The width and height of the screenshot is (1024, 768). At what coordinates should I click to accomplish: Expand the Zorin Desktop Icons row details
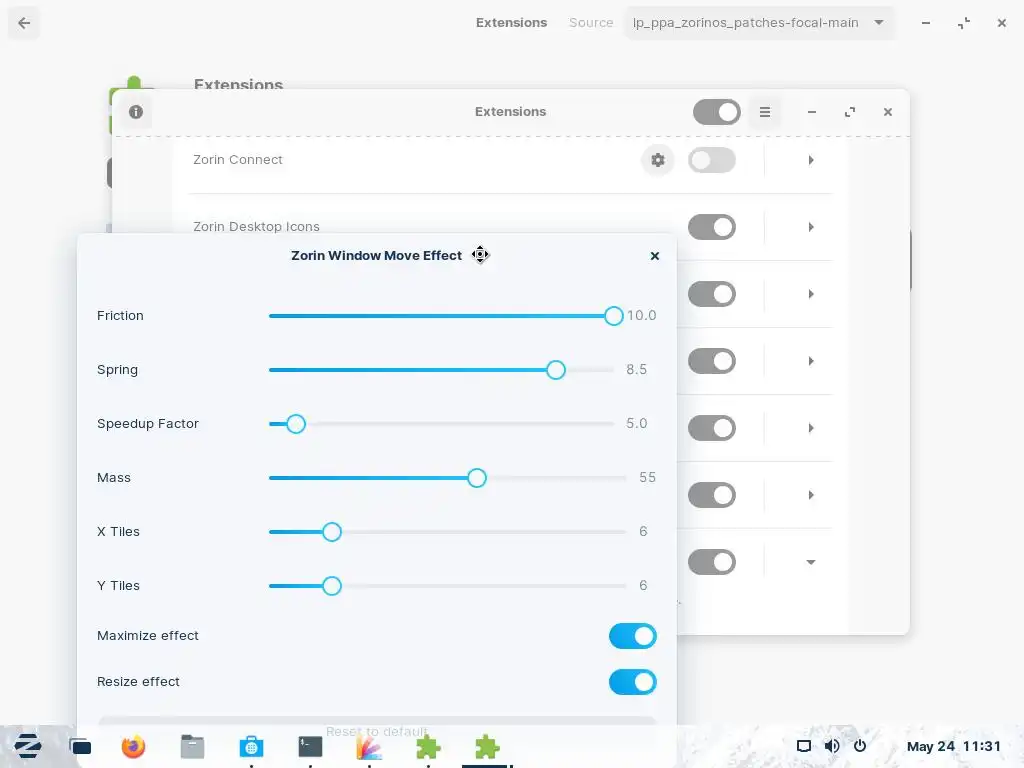coord(810,227)
